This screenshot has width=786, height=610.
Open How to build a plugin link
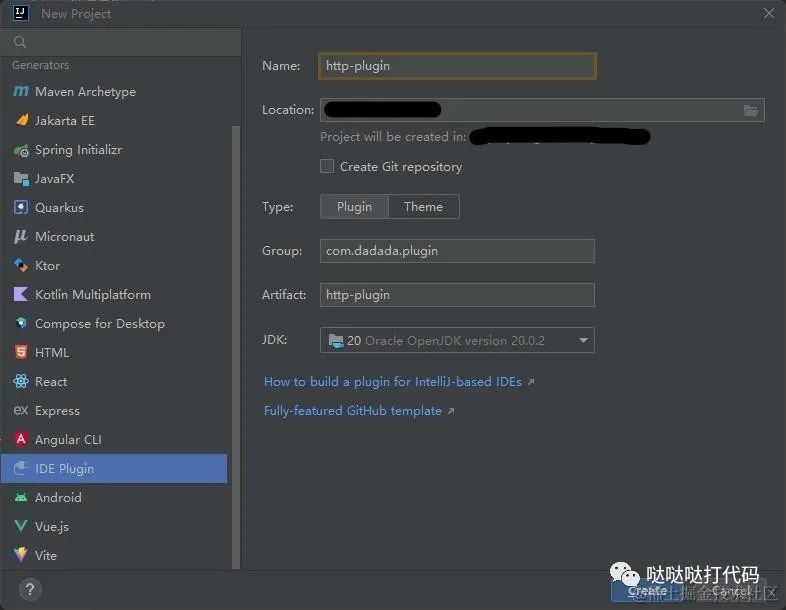coord(393,382)
